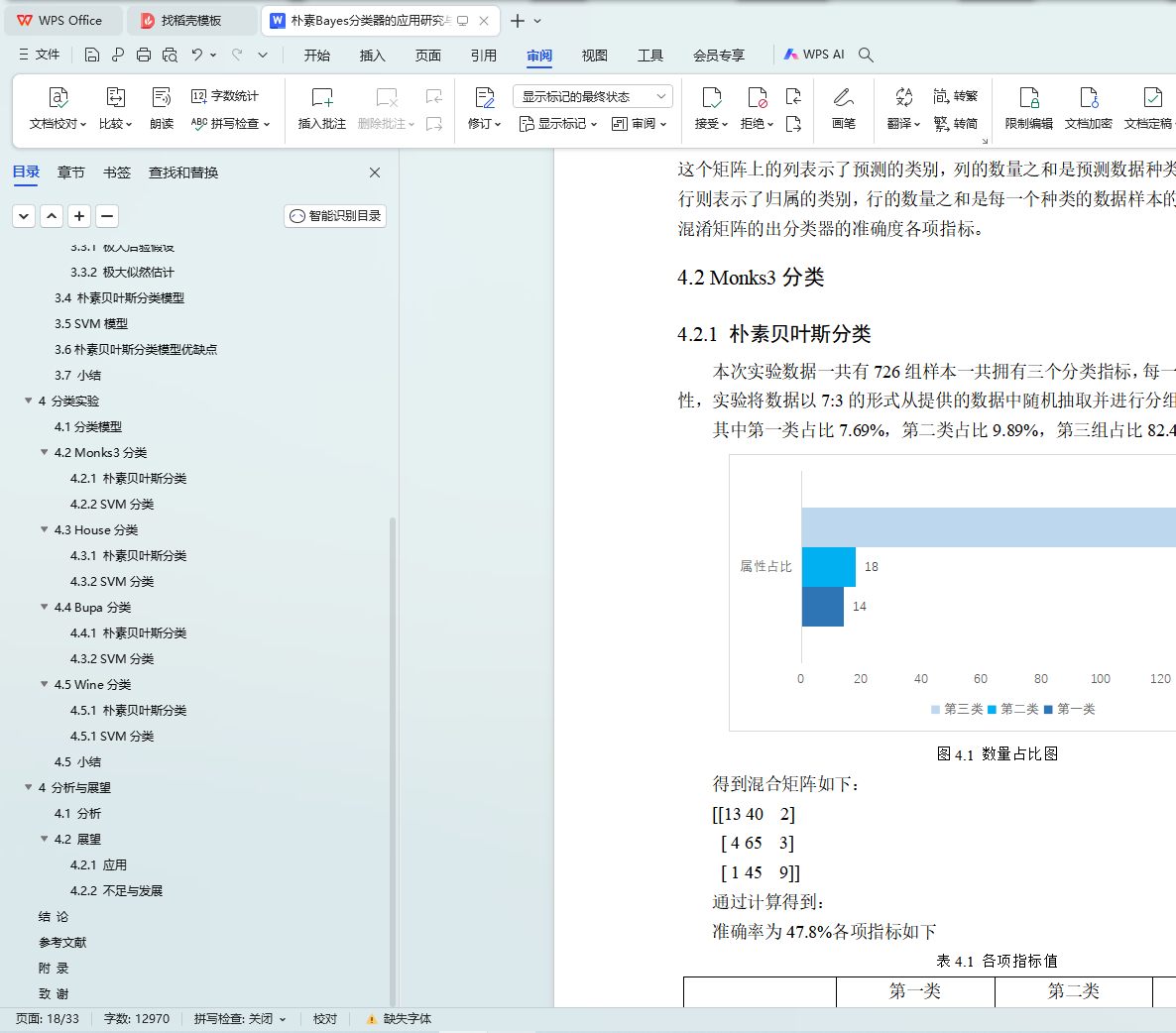Image resolution: width=1176 pixels, height=1033 pixels.
Task: Jump to 4.4 Bupa 分类 heading in outline
Action: click(92, 607)
